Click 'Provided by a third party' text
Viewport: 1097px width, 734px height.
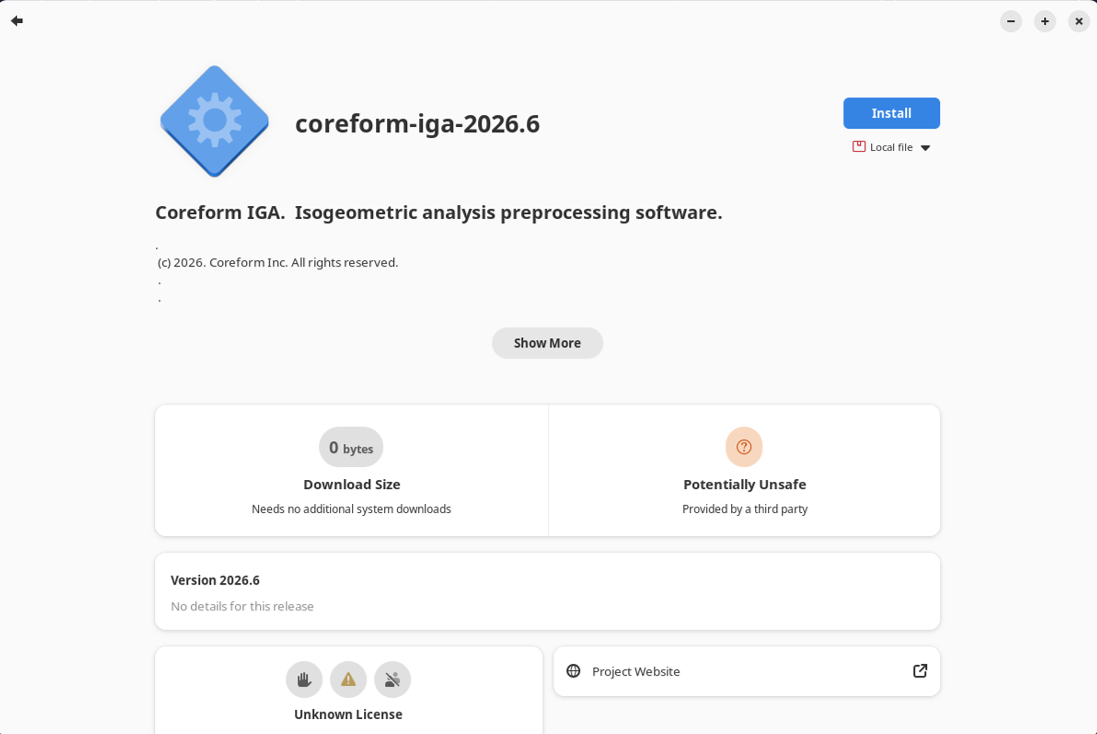point(744,509)
